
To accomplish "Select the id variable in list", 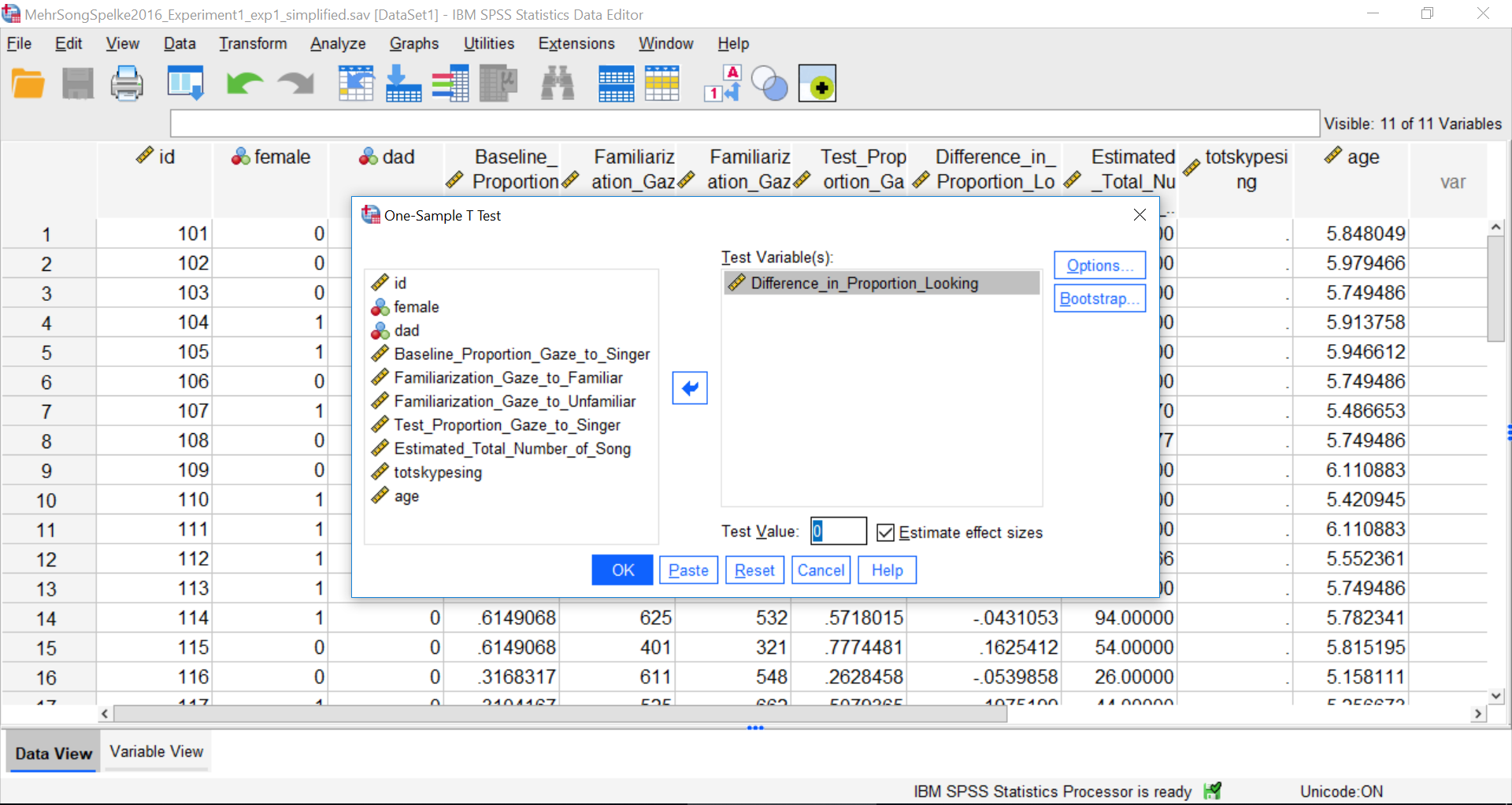I will tap(511, 283).
